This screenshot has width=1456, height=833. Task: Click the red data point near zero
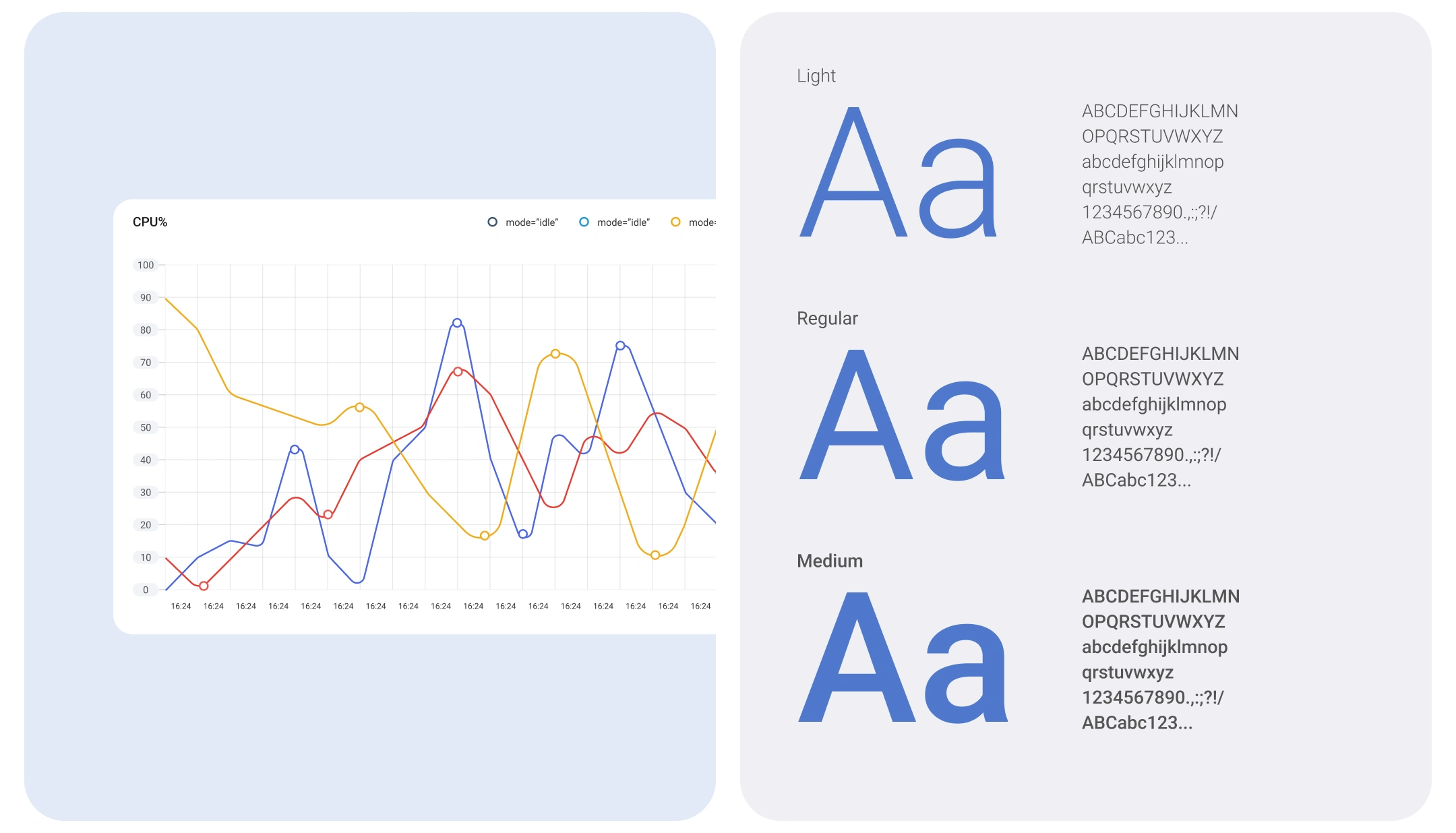click(204, 586)
